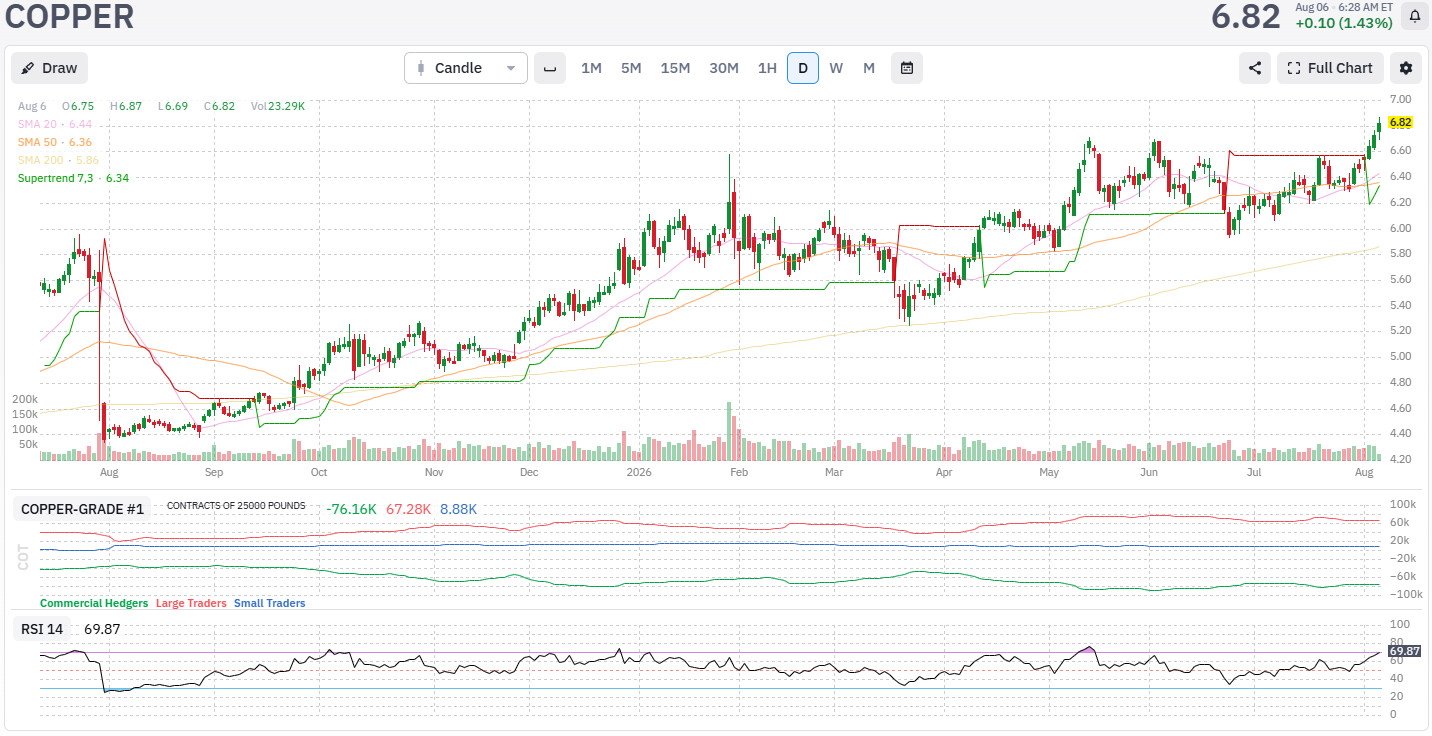1432x736 pixels.
Task: Click the 2026 label on the time axis
Action: pos(637,470)
